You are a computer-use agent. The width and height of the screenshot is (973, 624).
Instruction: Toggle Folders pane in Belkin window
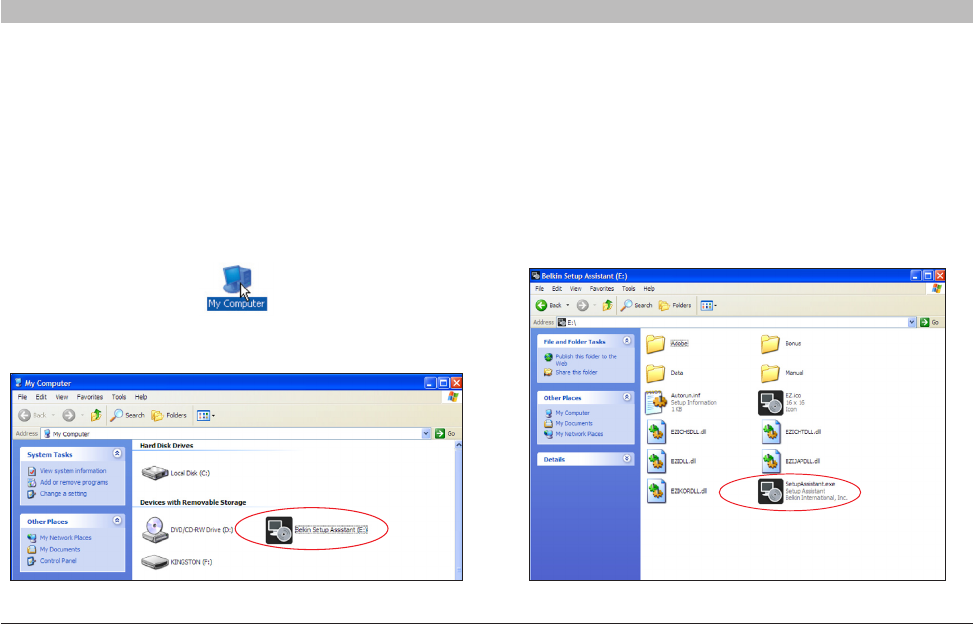[x=675, y=305]
